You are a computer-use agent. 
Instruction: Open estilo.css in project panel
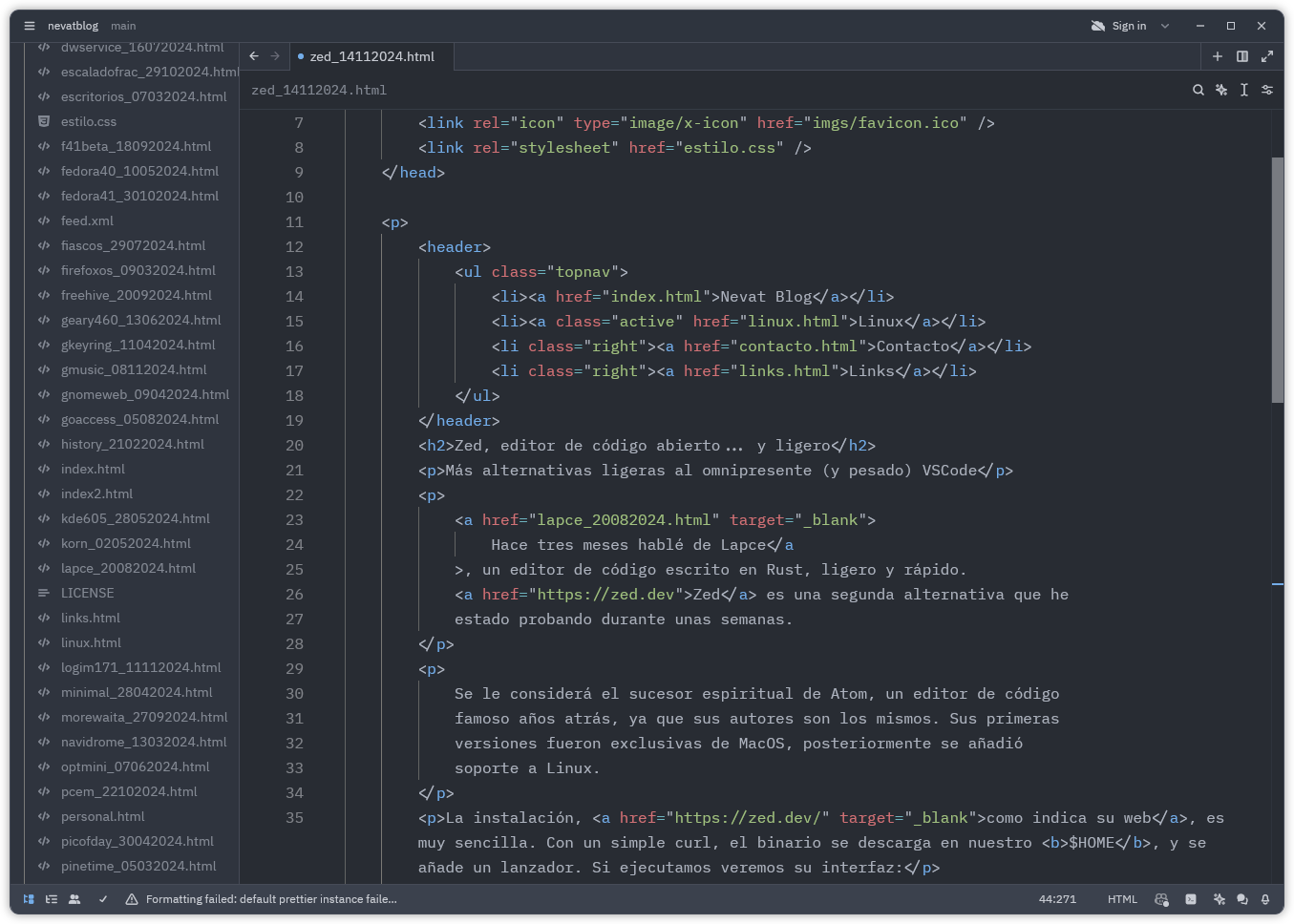pyautogui.click(x=89, y=121)
